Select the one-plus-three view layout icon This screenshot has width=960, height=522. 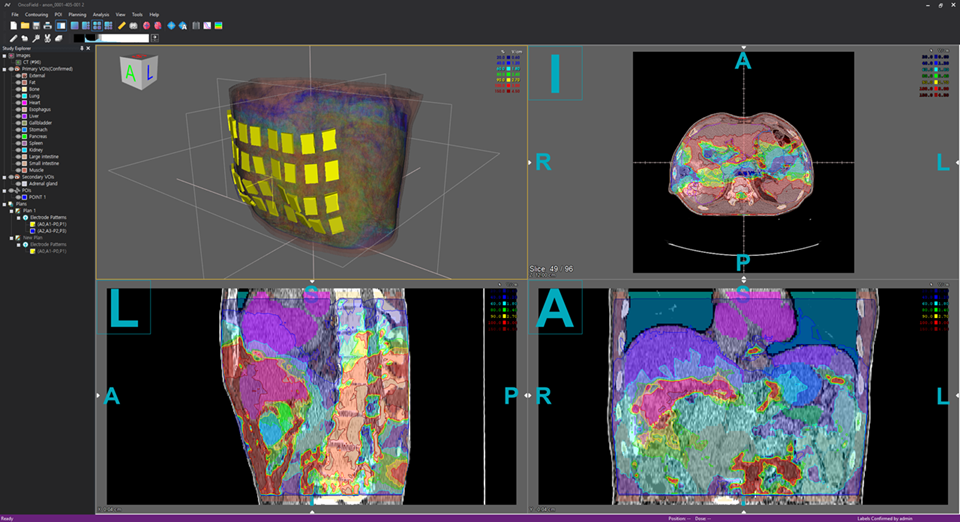86,26
